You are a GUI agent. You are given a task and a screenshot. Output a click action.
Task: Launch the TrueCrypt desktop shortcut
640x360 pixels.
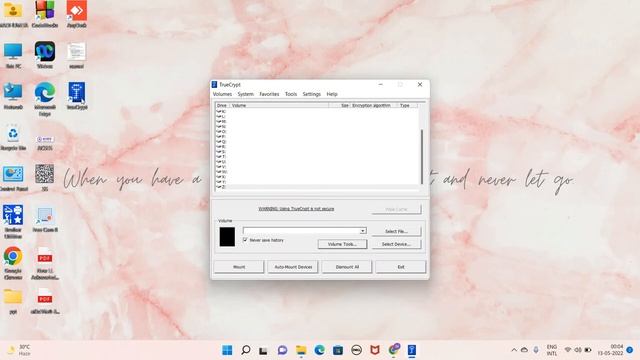[x=77, y=96]
